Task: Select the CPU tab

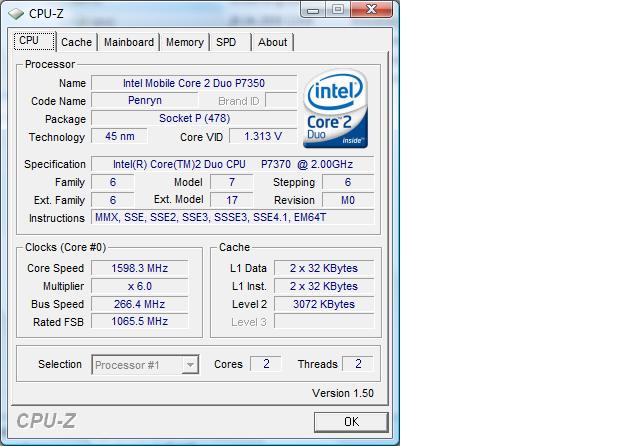Action: click(x=34, y=41)
